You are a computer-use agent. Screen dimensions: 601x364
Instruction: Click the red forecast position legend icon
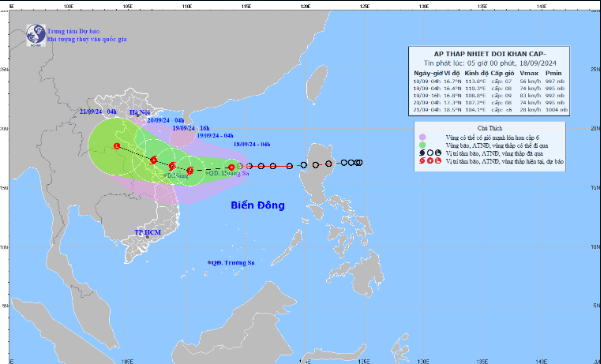(x=430, y=161)
